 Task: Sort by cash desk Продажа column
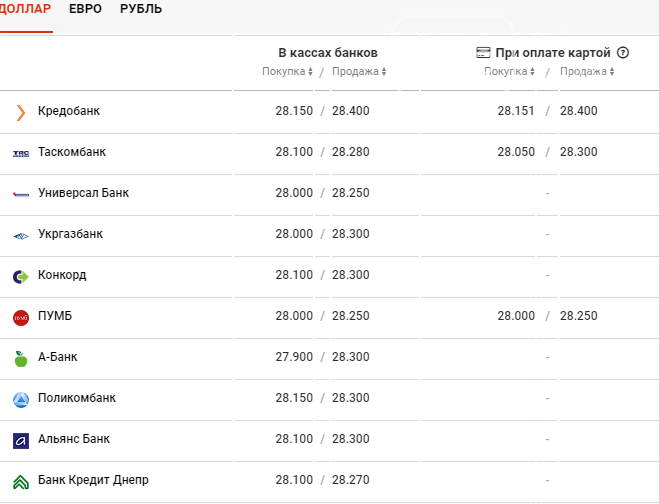359,72
